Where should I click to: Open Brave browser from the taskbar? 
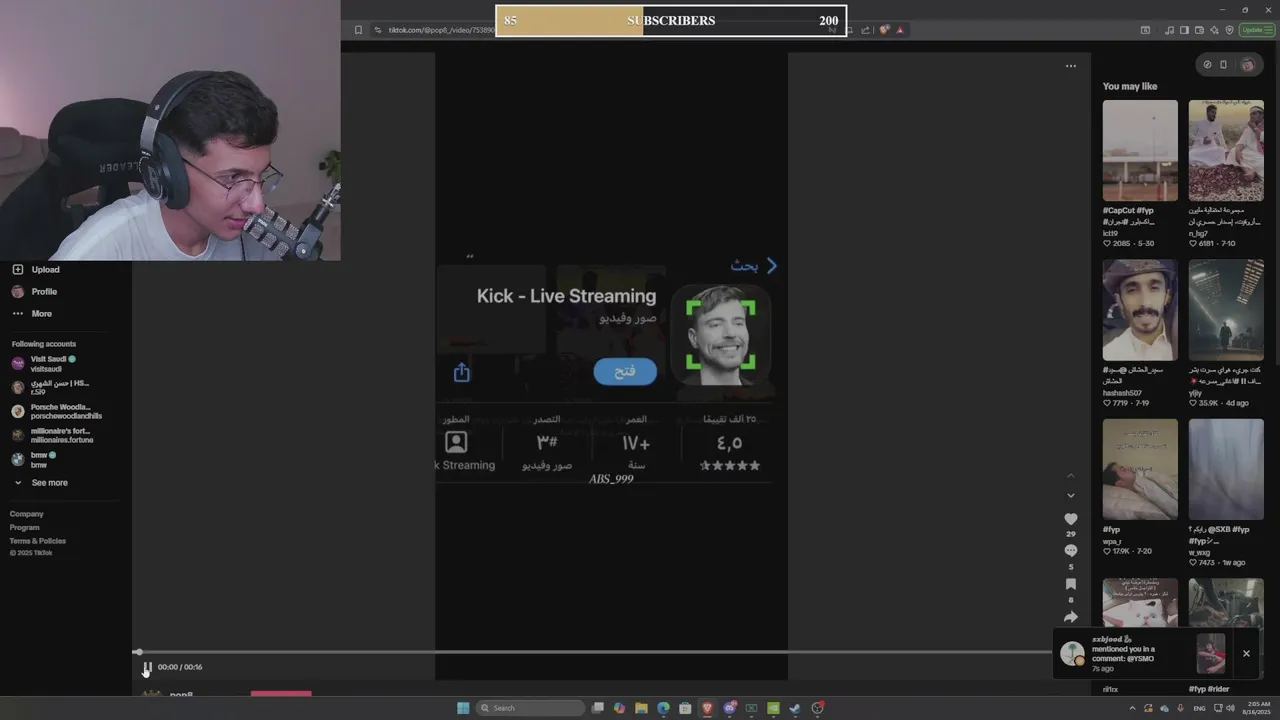(707, 708)
